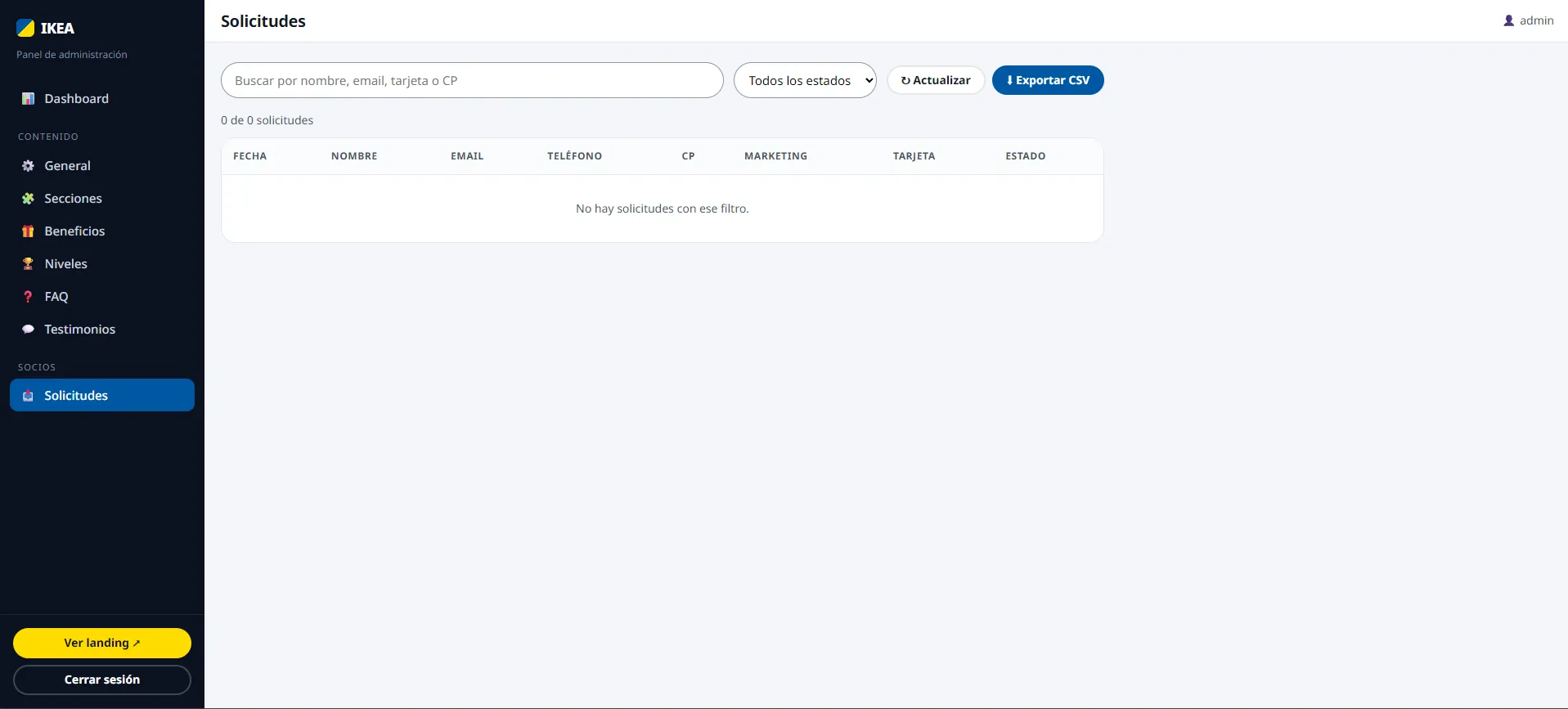1568x709 pixels.
Task: Click the FAQ question mark icon
Action: 28,297
